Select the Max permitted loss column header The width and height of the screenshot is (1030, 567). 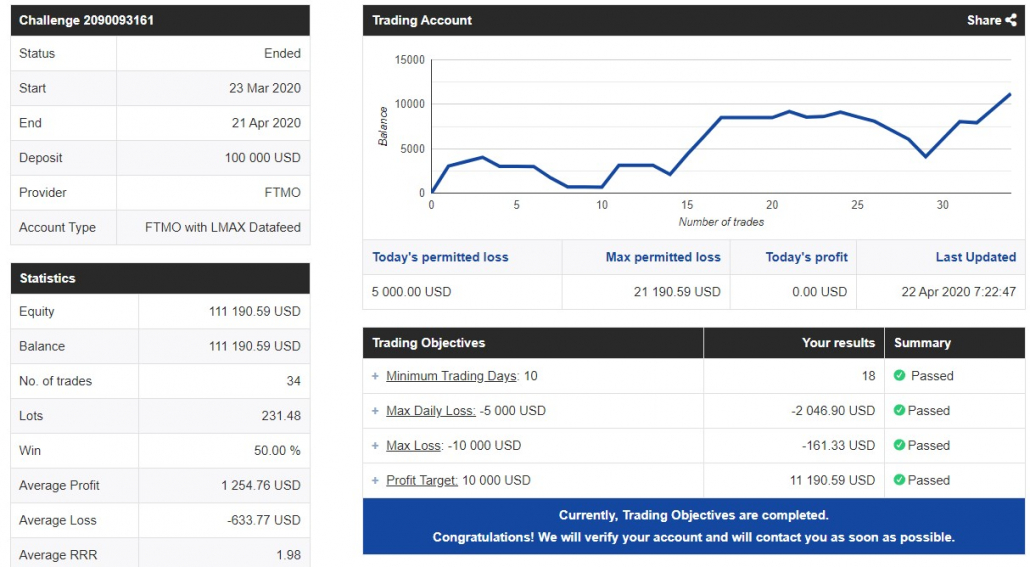tap(663, 257)
